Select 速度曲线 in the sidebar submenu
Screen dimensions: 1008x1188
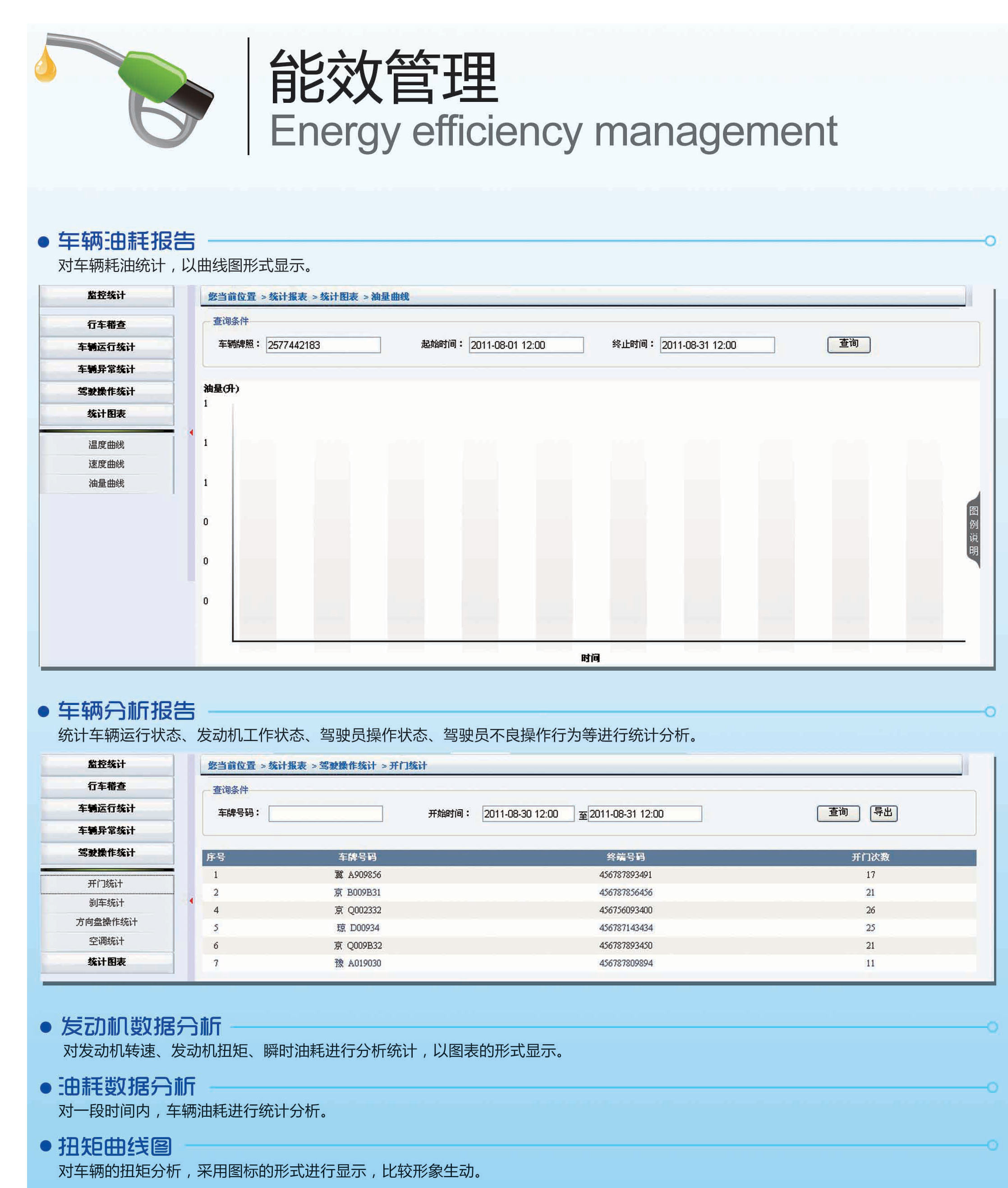pyautogui.click(x=106, y=464)
